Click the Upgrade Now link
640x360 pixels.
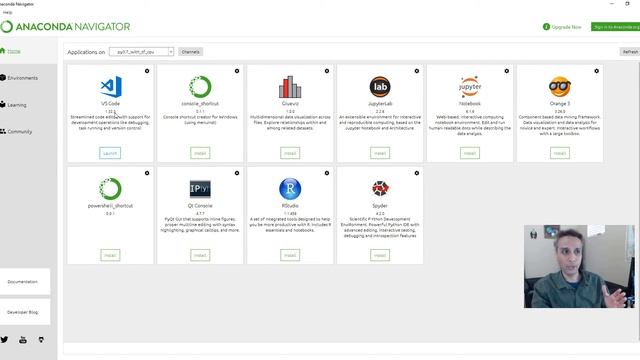point(562,27)
